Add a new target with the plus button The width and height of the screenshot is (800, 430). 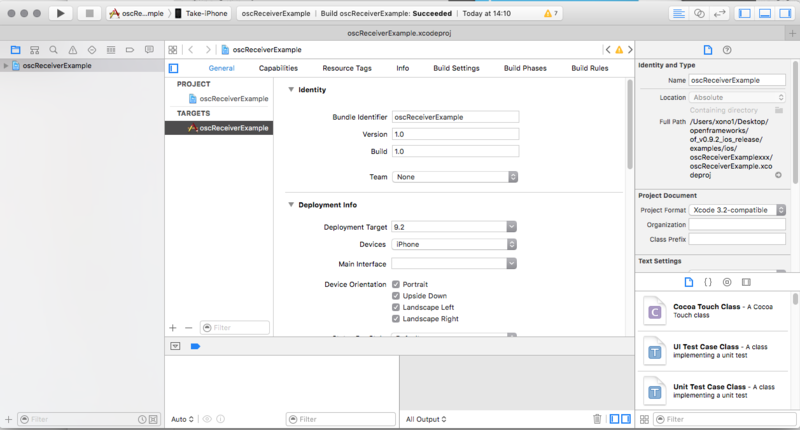(x=172, y=328)
